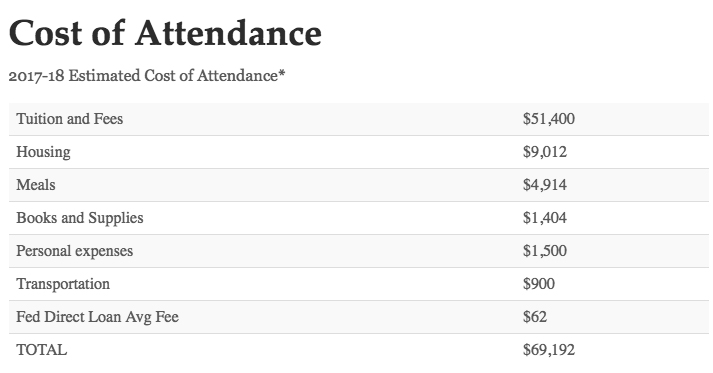The image size is (713, 373).
Task: Click the $51,400 tuition amount
Action: coord(549,119)
